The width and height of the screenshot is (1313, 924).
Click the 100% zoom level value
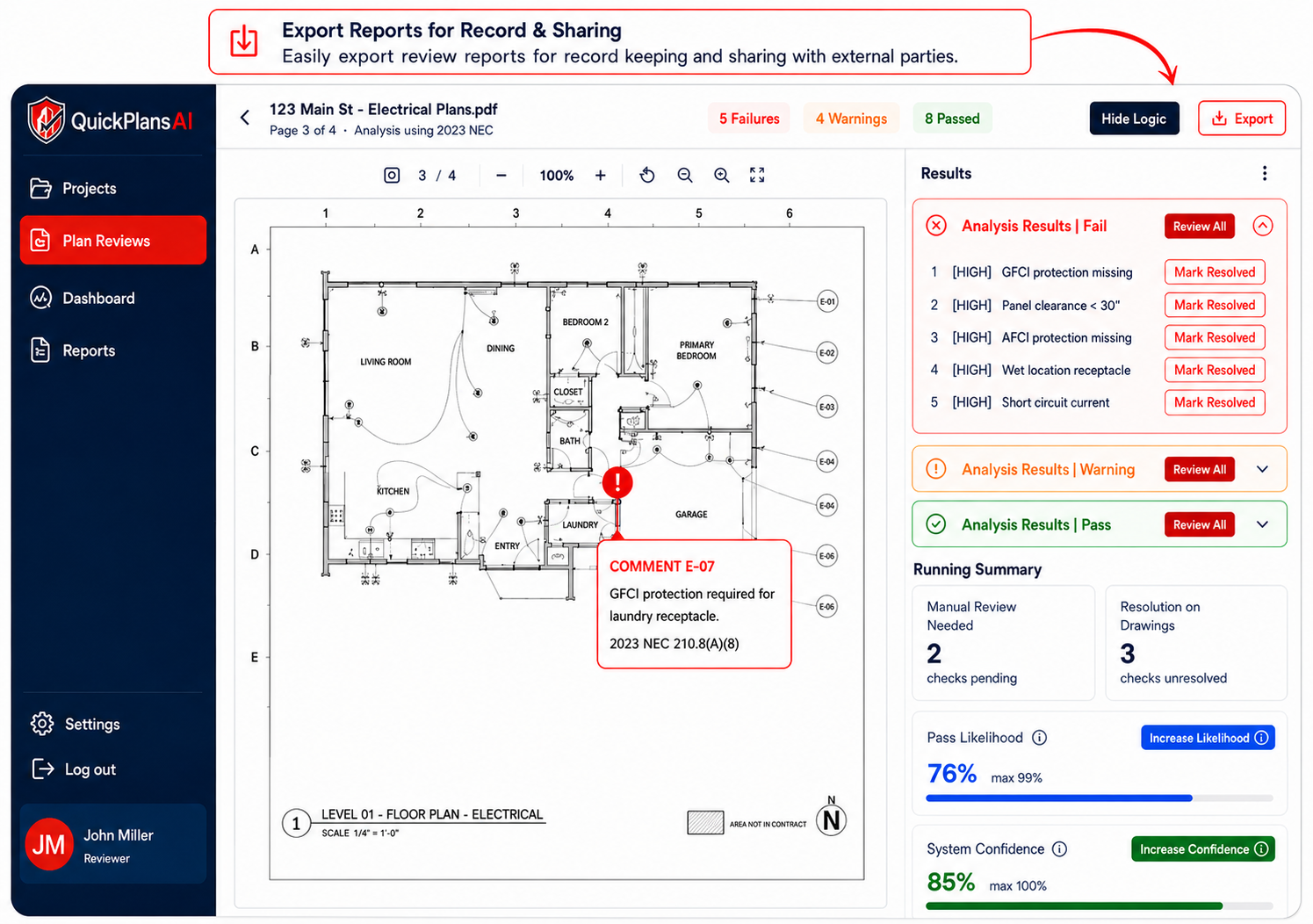coord(557,176)
